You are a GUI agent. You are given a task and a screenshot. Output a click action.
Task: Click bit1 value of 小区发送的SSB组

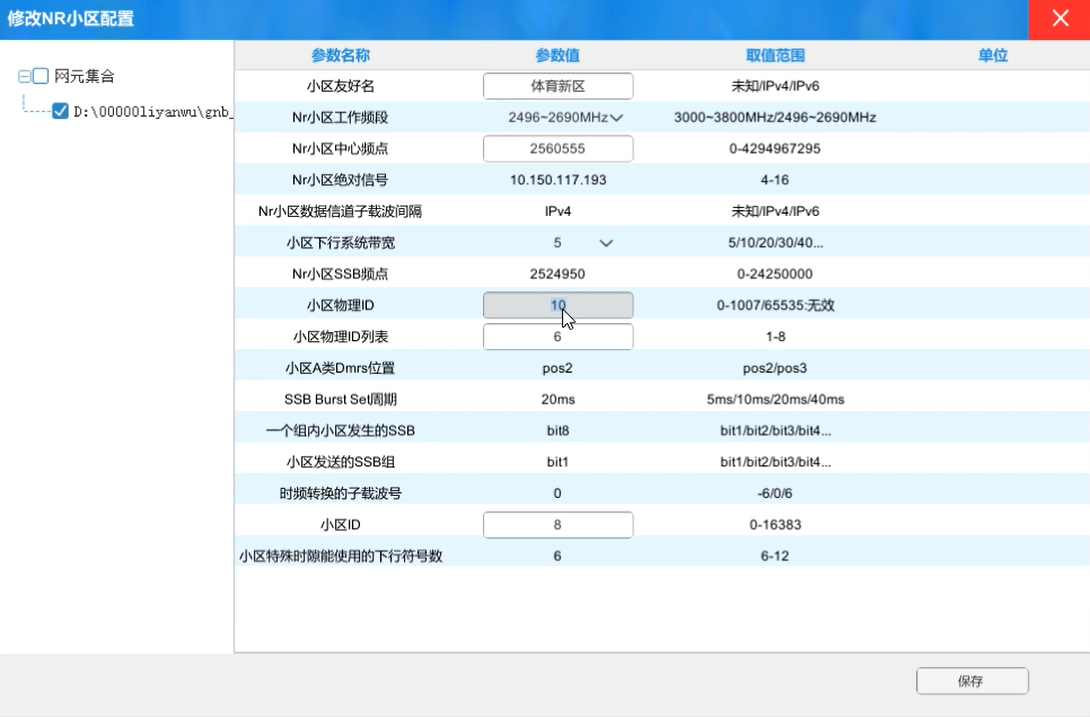pos(558,462)
